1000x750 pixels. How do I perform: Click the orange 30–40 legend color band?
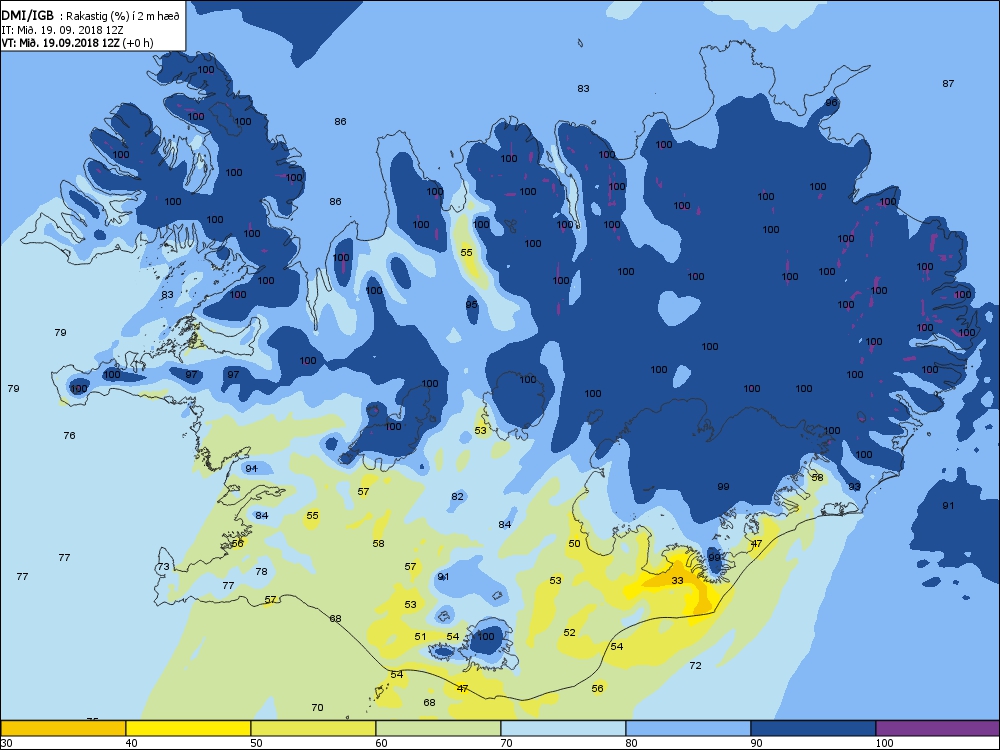(63, 728)
